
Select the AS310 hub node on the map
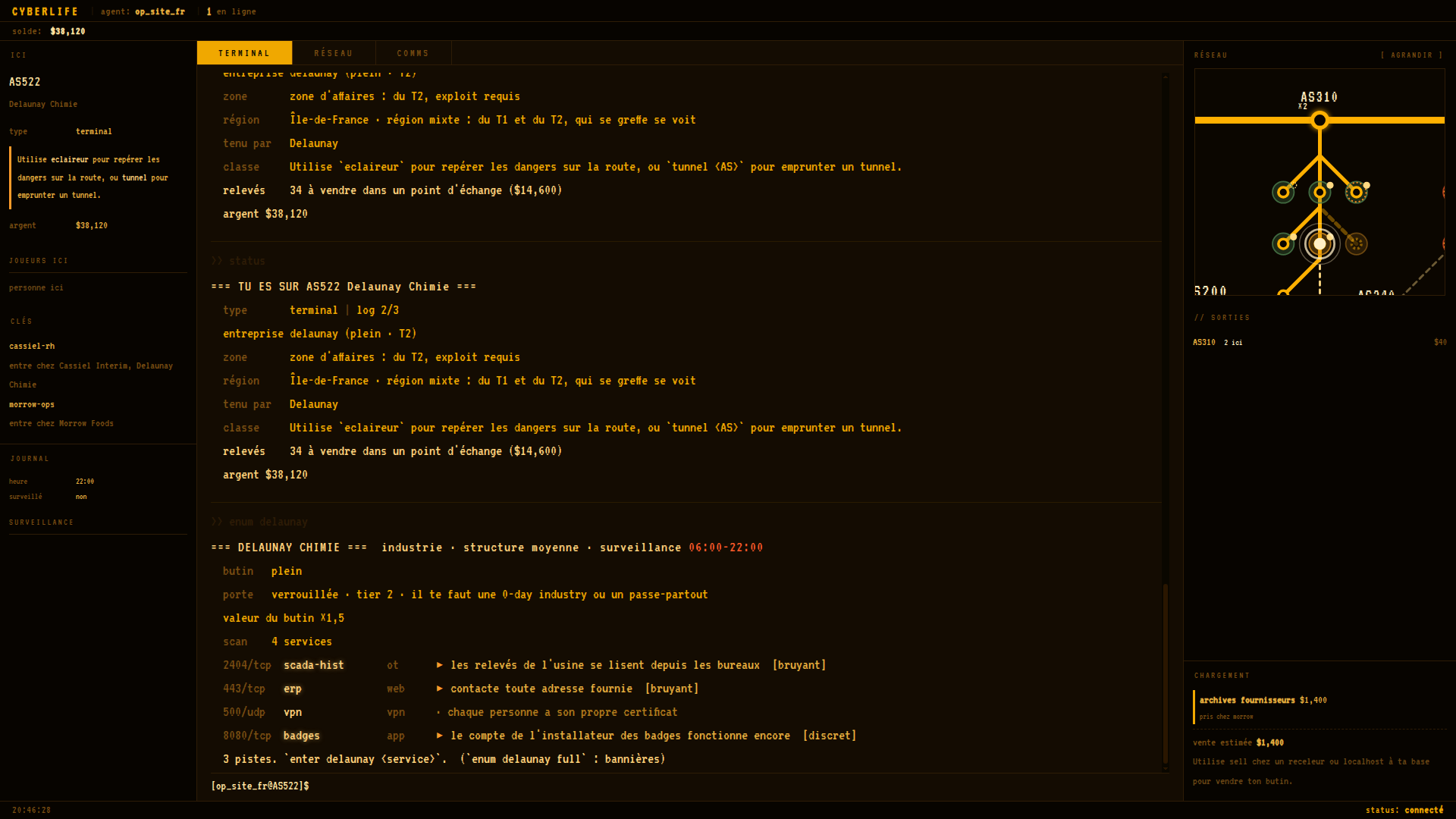pos(1319,120)
